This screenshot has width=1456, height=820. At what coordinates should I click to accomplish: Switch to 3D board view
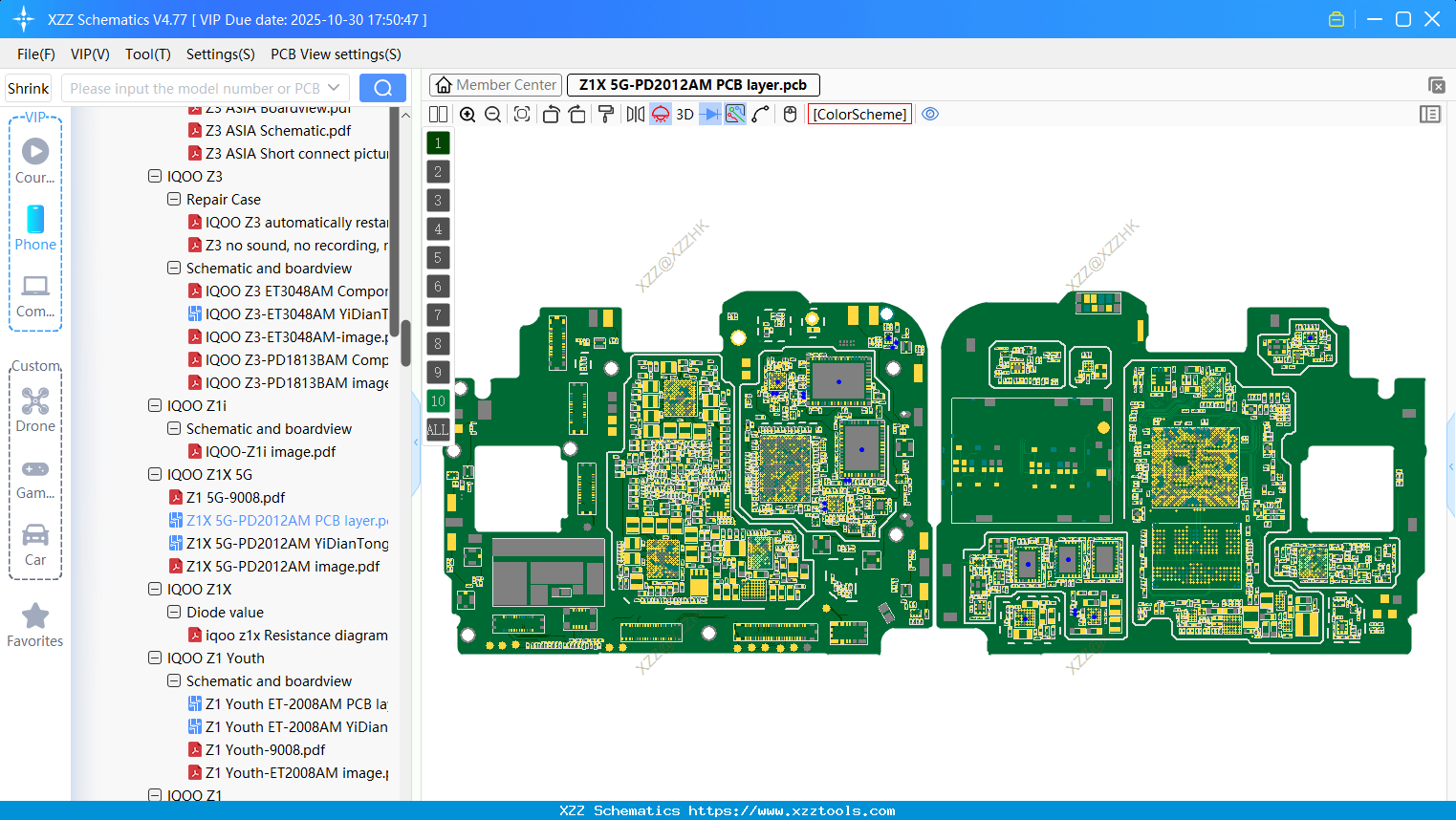point(685,114)
